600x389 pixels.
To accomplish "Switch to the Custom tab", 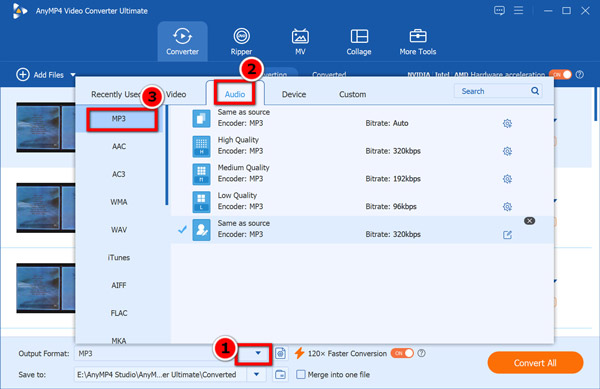I will coord(352,94).
